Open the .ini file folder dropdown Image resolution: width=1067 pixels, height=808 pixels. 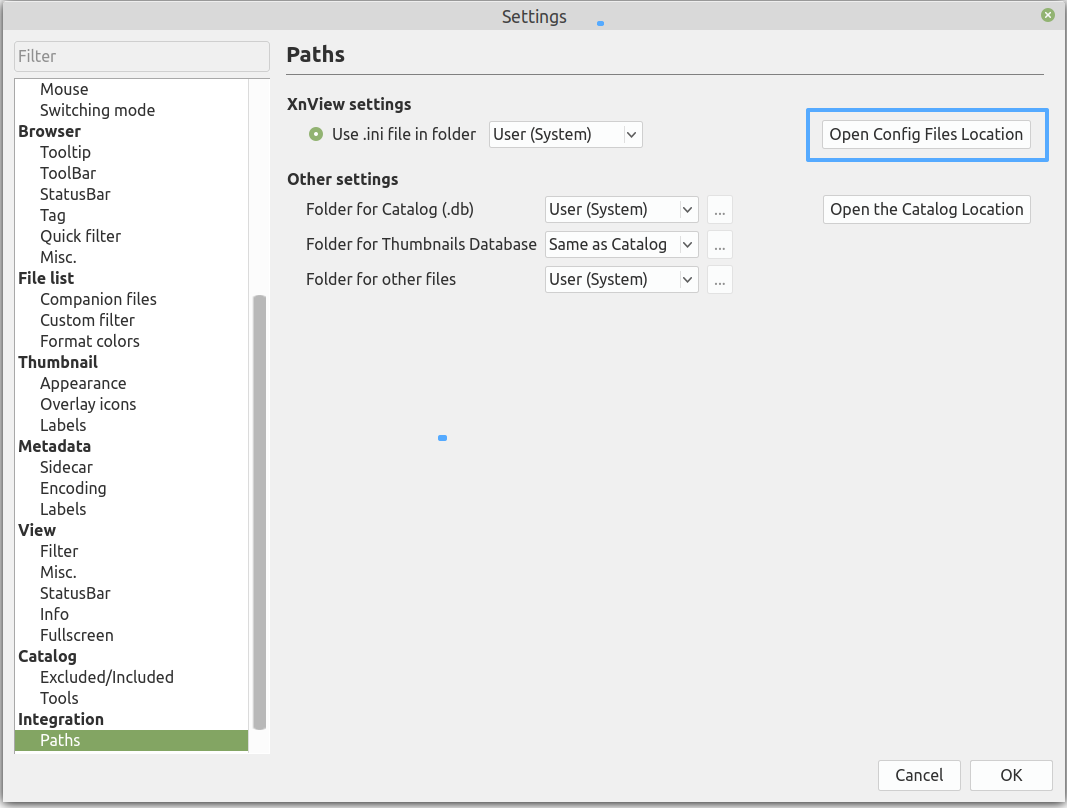point(565,134)
